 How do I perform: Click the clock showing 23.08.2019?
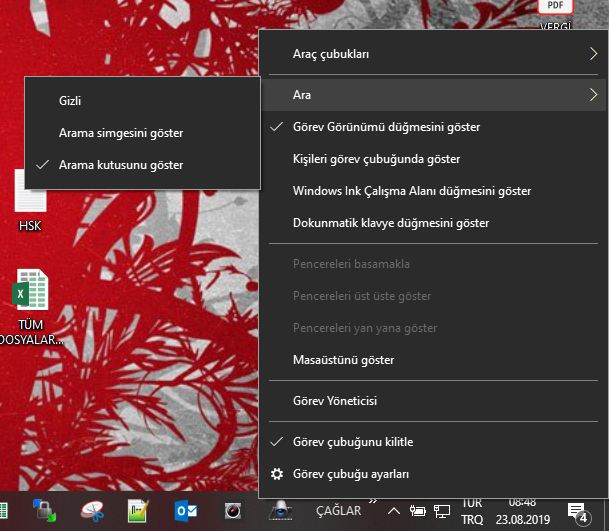tap(522, 511)
